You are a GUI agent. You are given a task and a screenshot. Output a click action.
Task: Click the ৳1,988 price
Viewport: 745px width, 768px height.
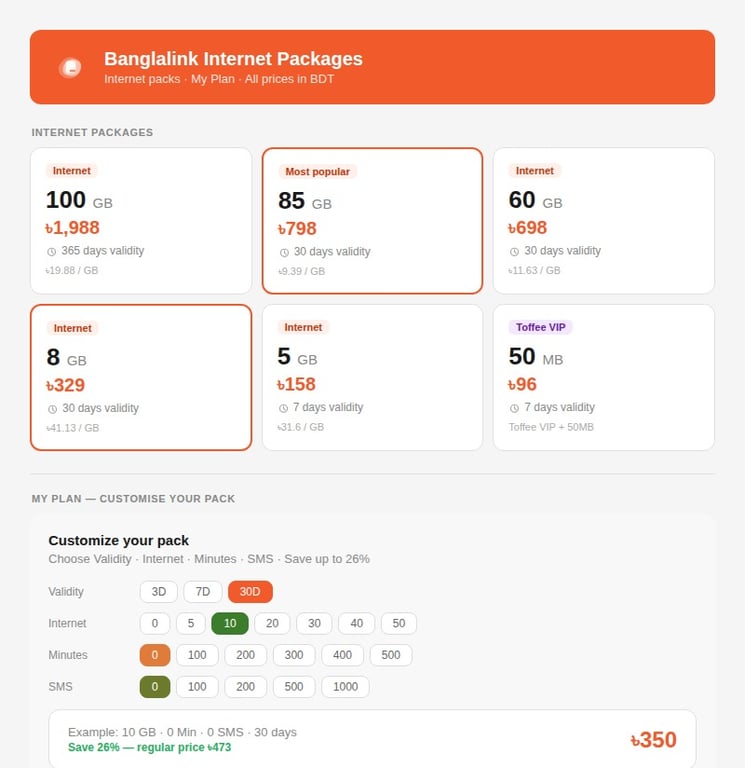(x=72, y=228)
